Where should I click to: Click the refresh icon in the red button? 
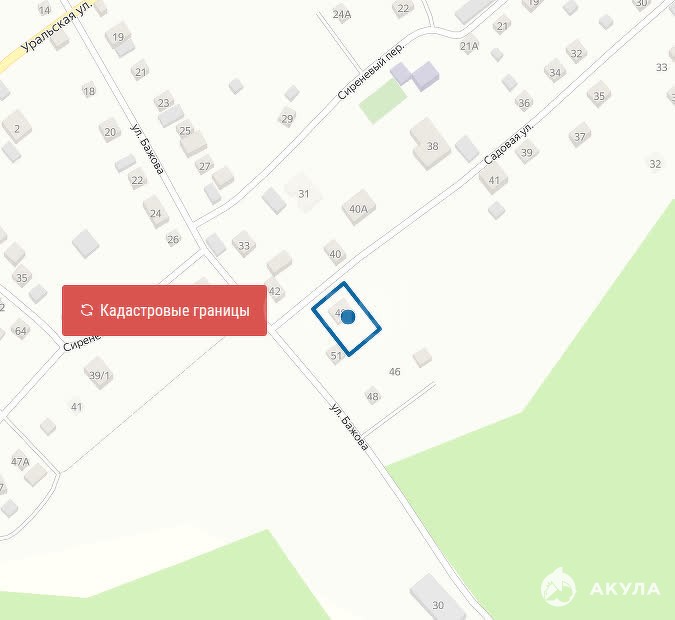click(x=87, y=310)
